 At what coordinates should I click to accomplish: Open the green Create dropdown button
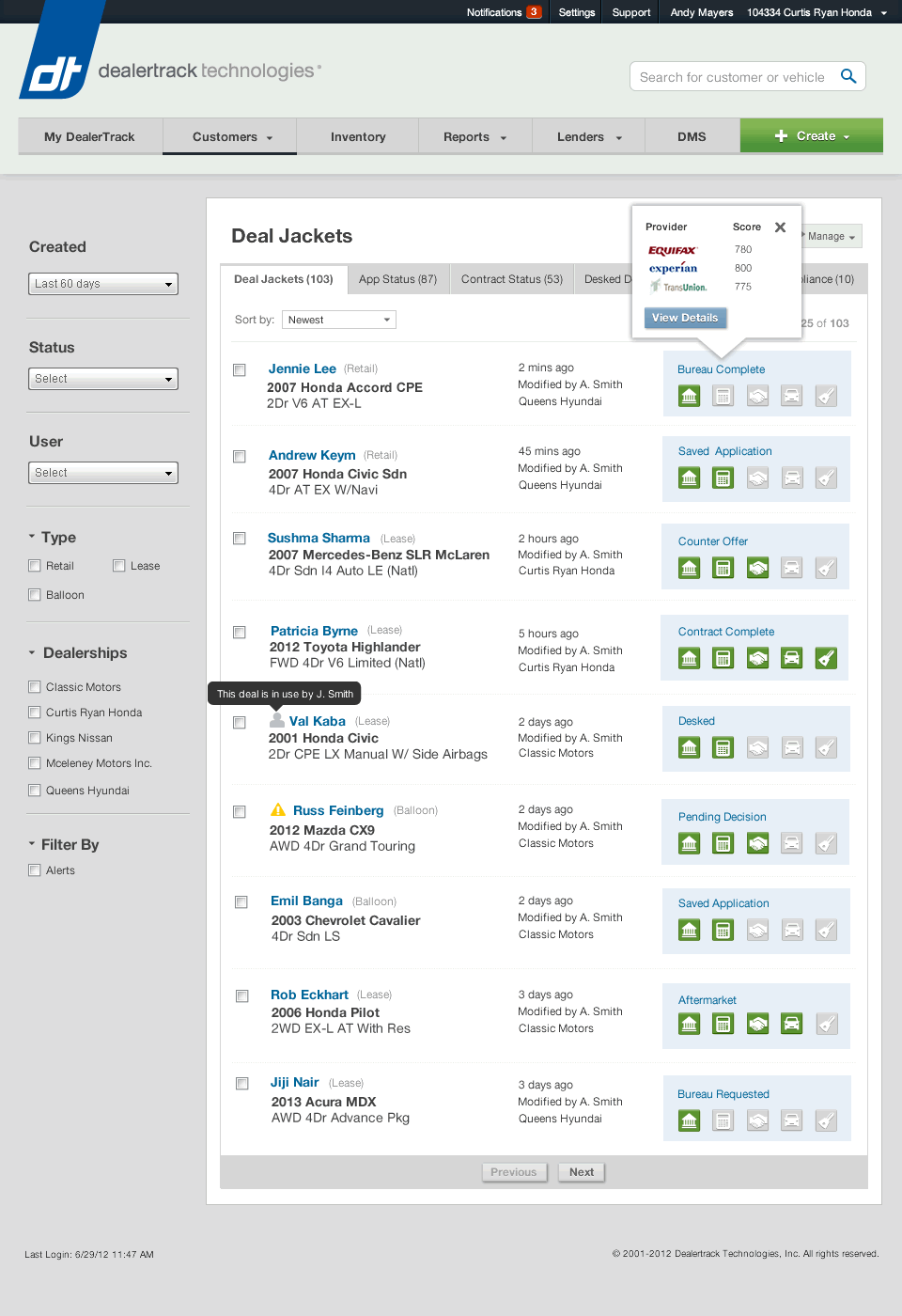click(x=812, y=135)
